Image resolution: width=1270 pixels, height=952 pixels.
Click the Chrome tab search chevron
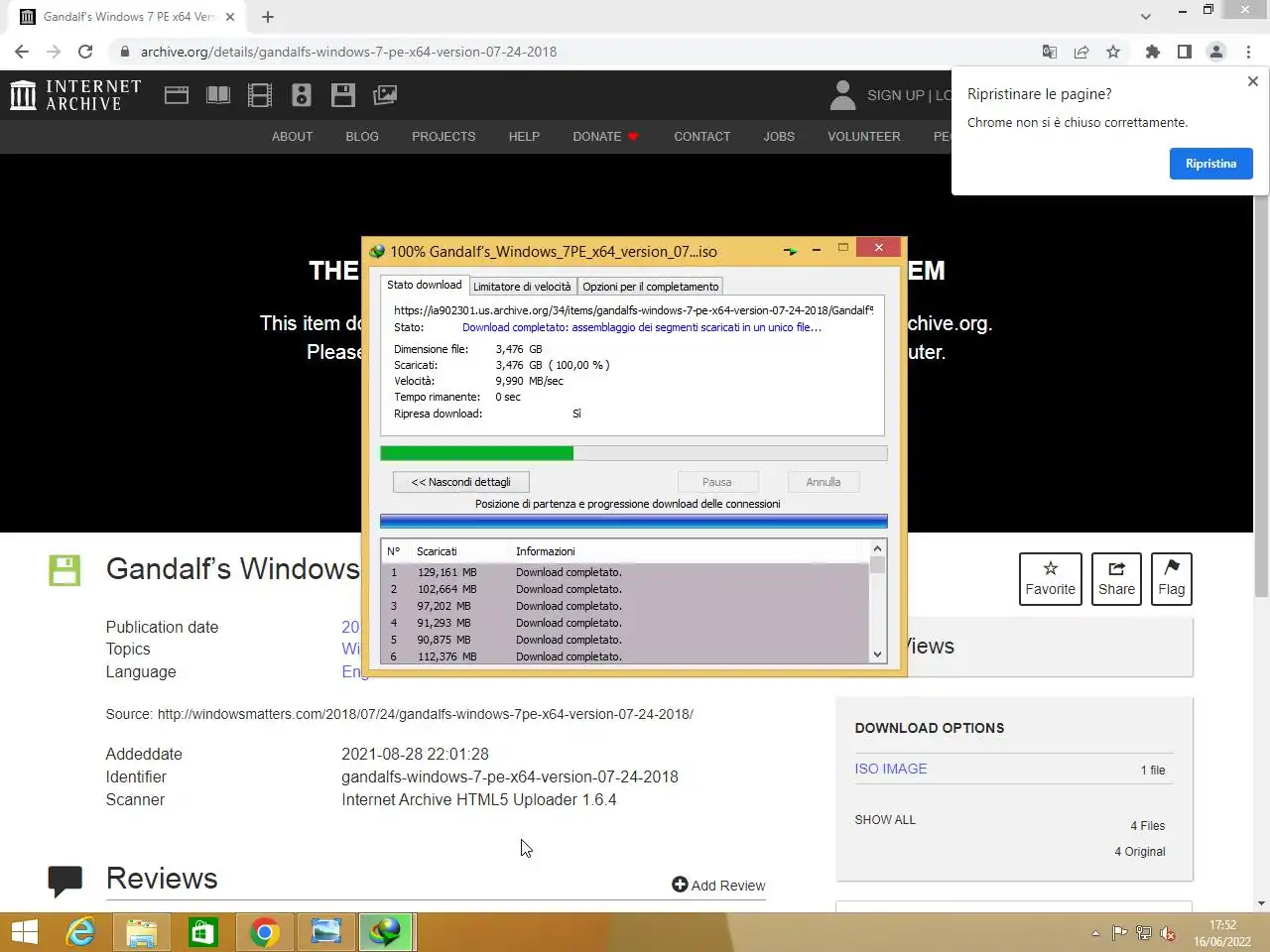pyautogui.click(x=1146, y=17)
